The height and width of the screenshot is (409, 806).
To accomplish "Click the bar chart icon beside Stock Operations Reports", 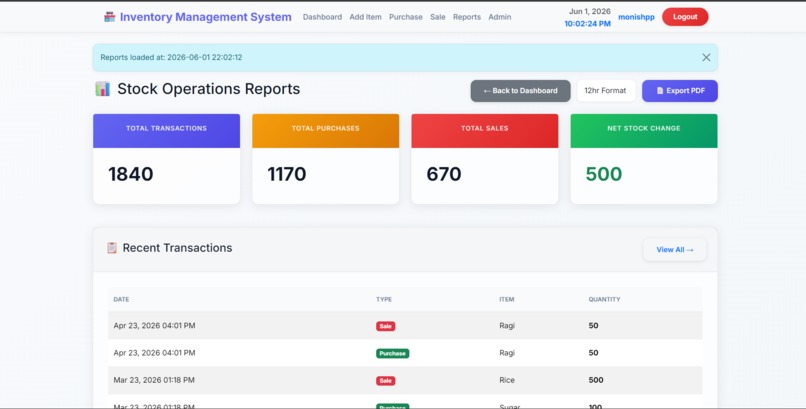I will [x=103, y=89].
